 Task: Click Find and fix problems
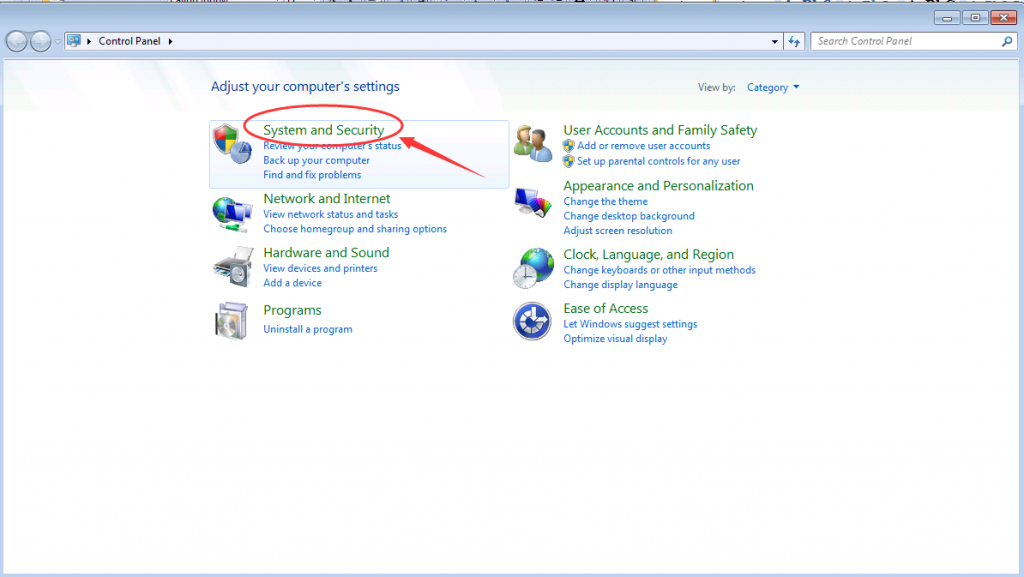click(312, 175)
